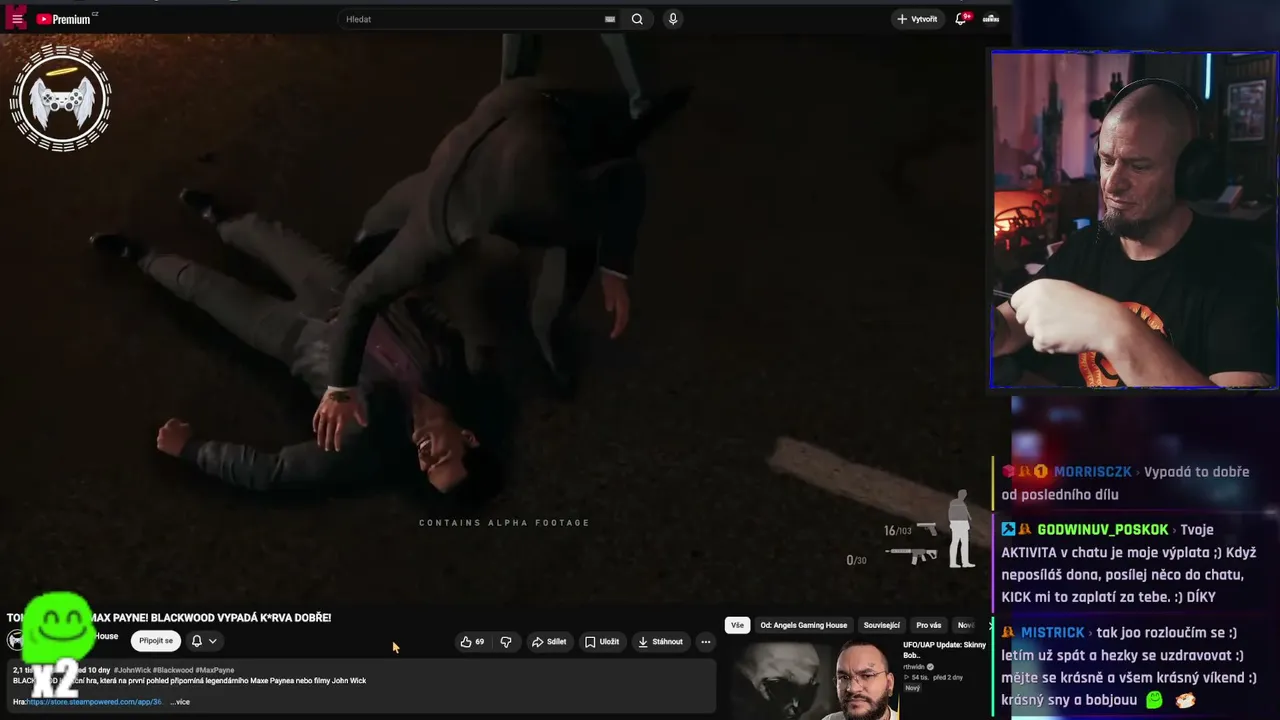Open the YouTube hamburger guide menu
The width and height of the screenshot is (1280, 720).
(x=17, y=19)
